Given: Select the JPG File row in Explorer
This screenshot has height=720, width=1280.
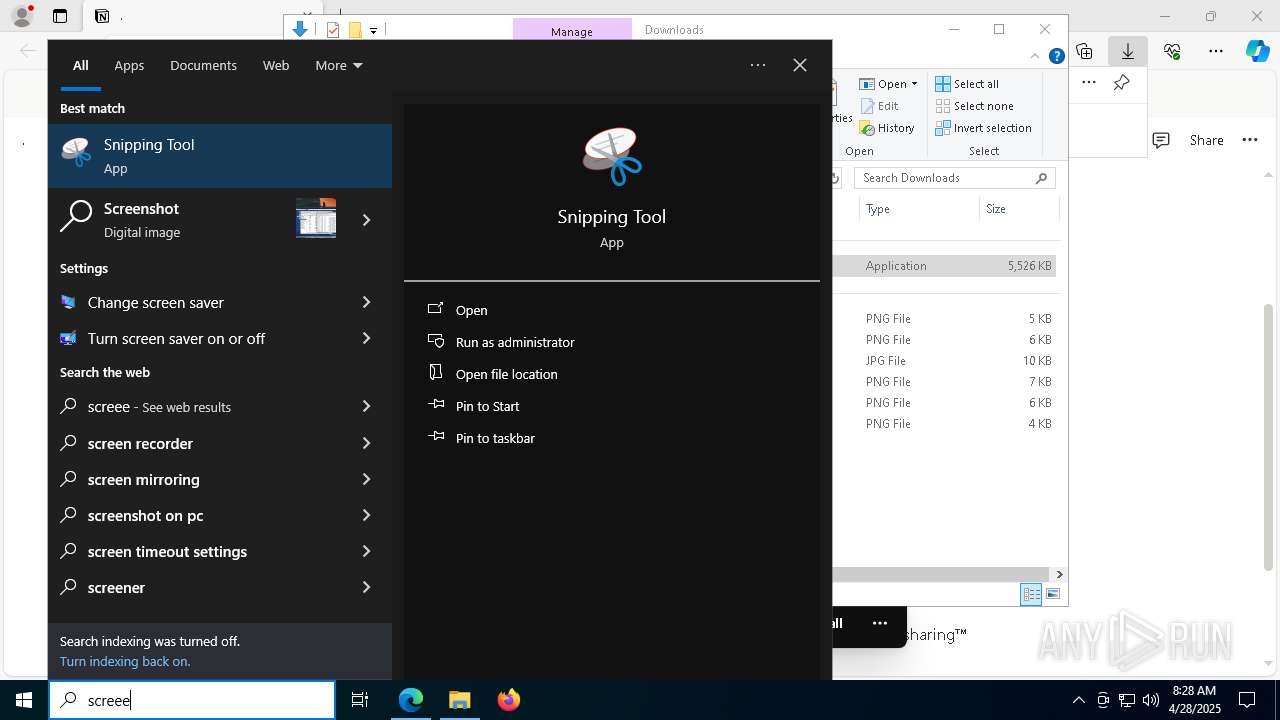Looking at the screenshot, I should click(x=944, y=361).
